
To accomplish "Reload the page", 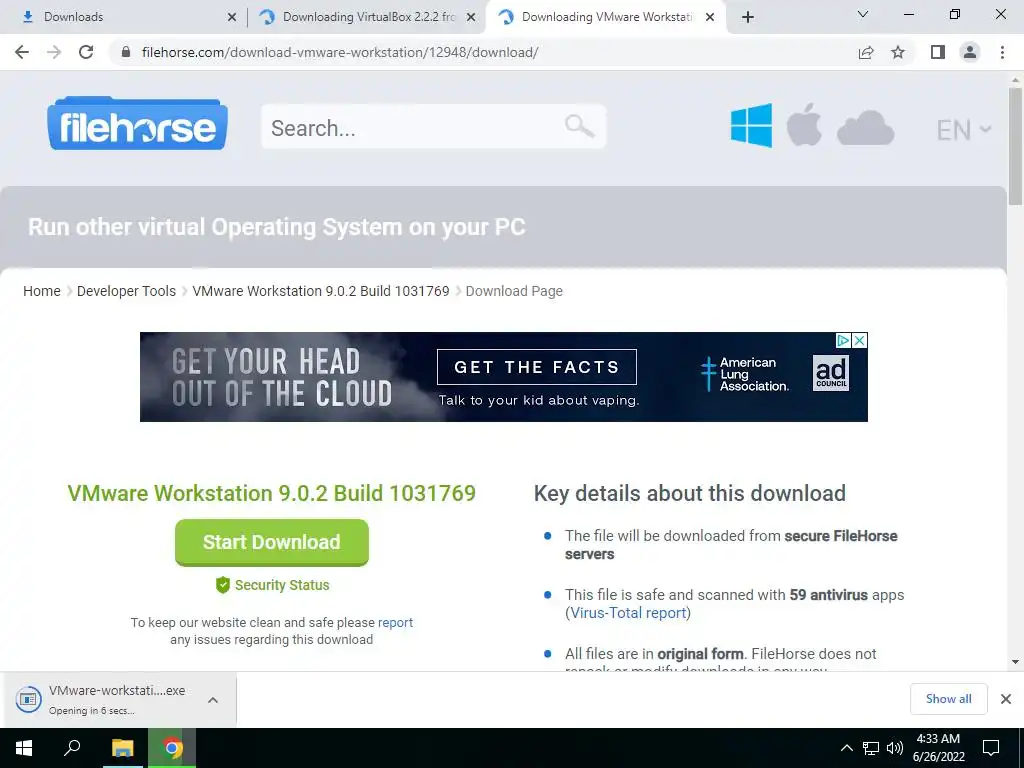I will point(86,52).
